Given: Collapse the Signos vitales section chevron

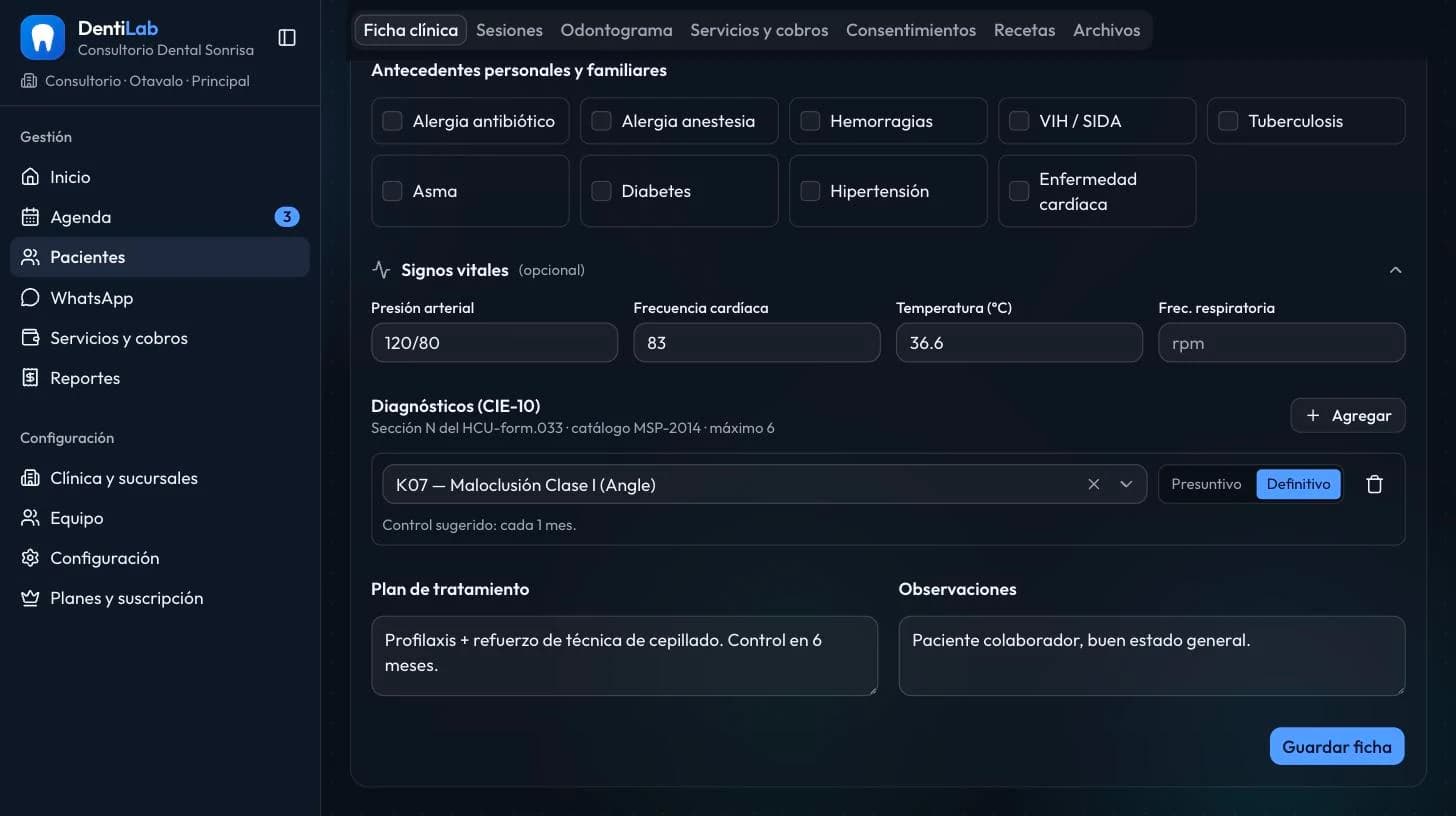Looking at the screenshot, I should pyautogui.click(x=1396, y=270).
